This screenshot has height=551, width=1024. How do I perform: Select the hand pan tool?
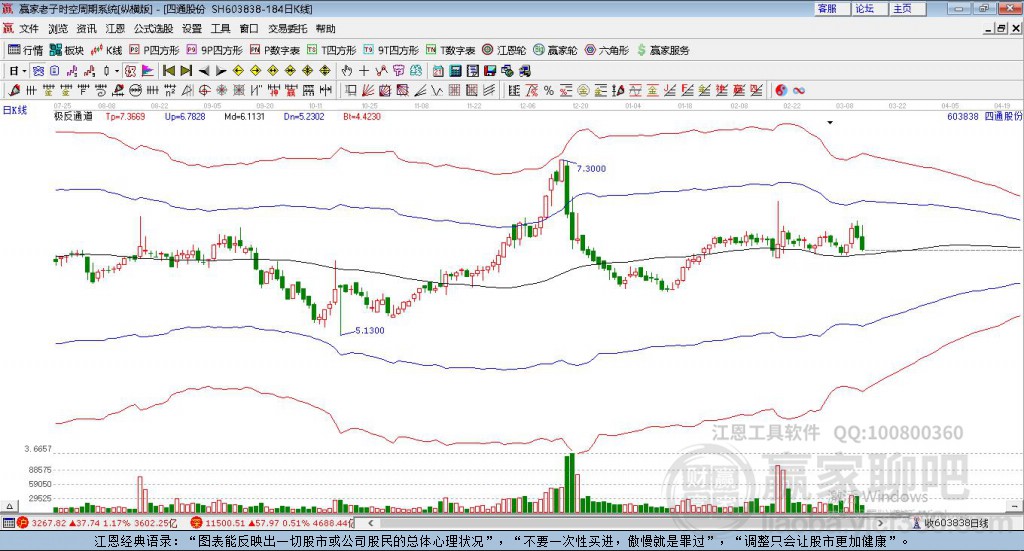[x=347, y=71]
